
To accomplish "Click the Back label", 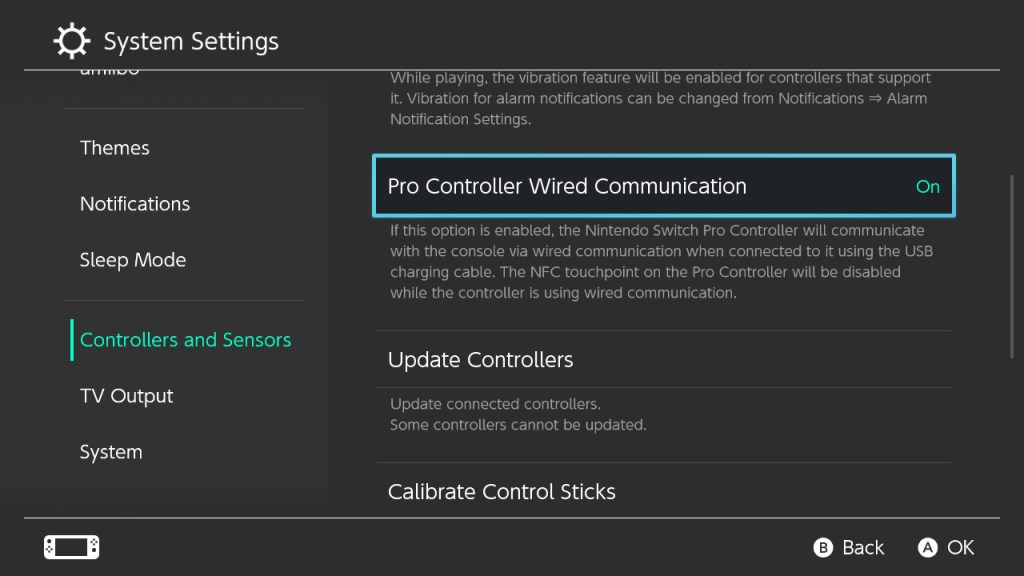I will [x=862, y=547].
